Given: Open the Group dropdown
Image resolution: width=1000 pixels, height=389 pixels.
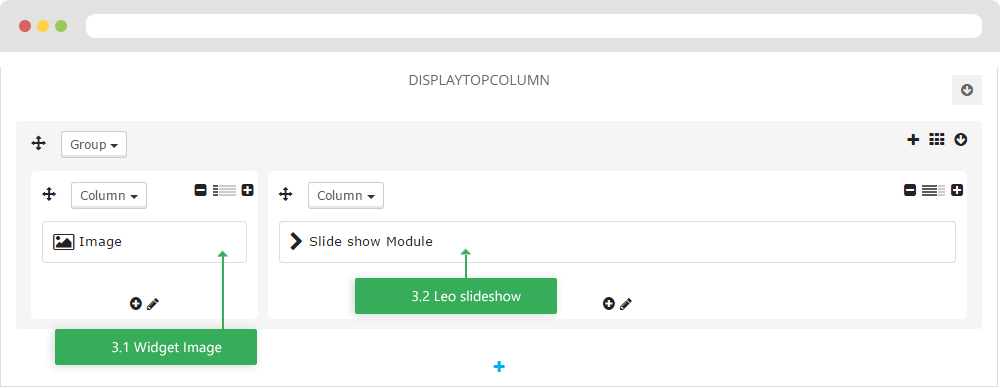Looking at the screenshot, I should pos(94,145).
